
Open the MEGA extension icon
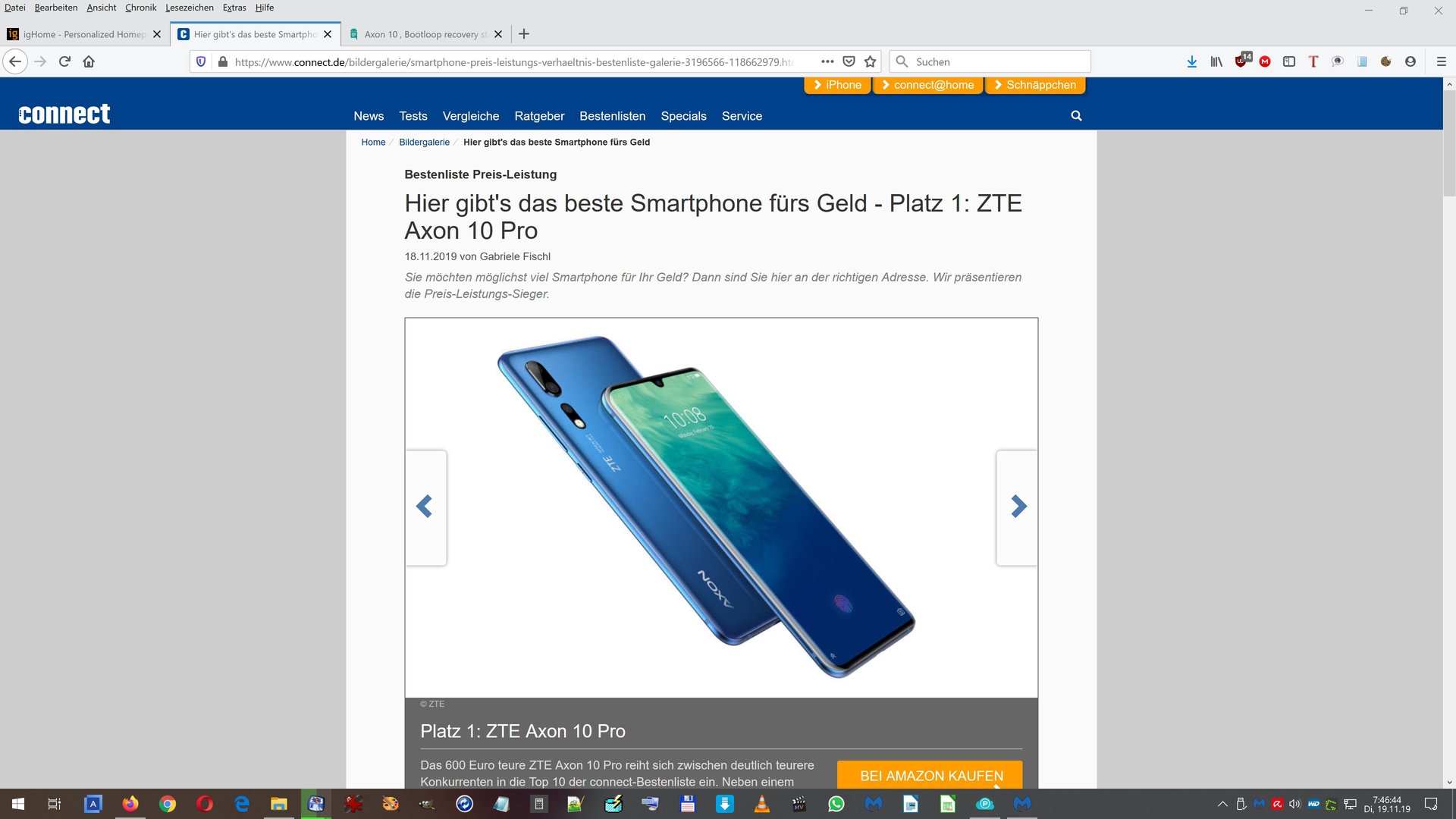(x=1265, y=61)
